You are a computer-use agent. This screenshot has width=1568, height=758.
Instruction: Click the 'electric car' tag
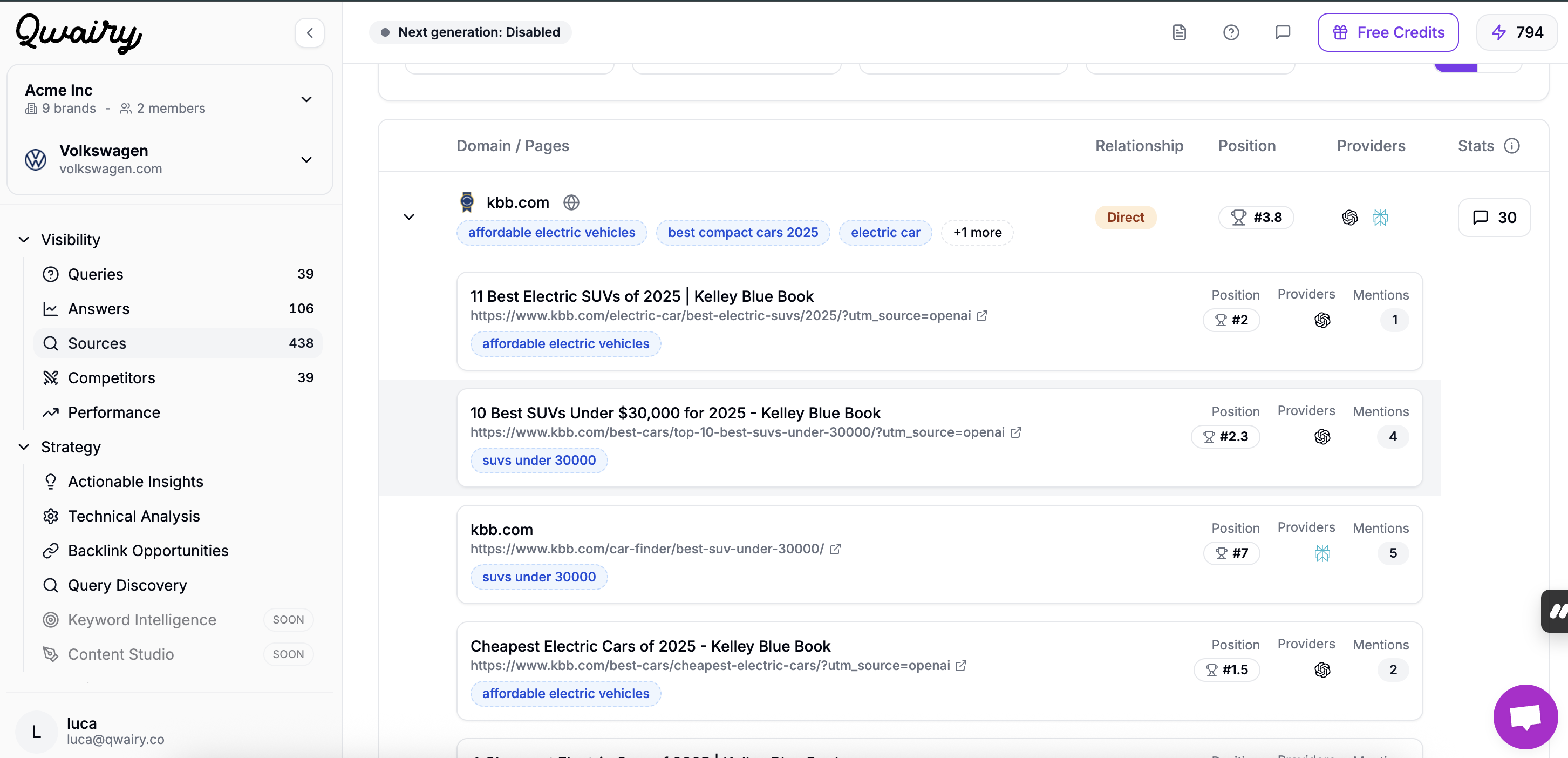coord(885,233)
